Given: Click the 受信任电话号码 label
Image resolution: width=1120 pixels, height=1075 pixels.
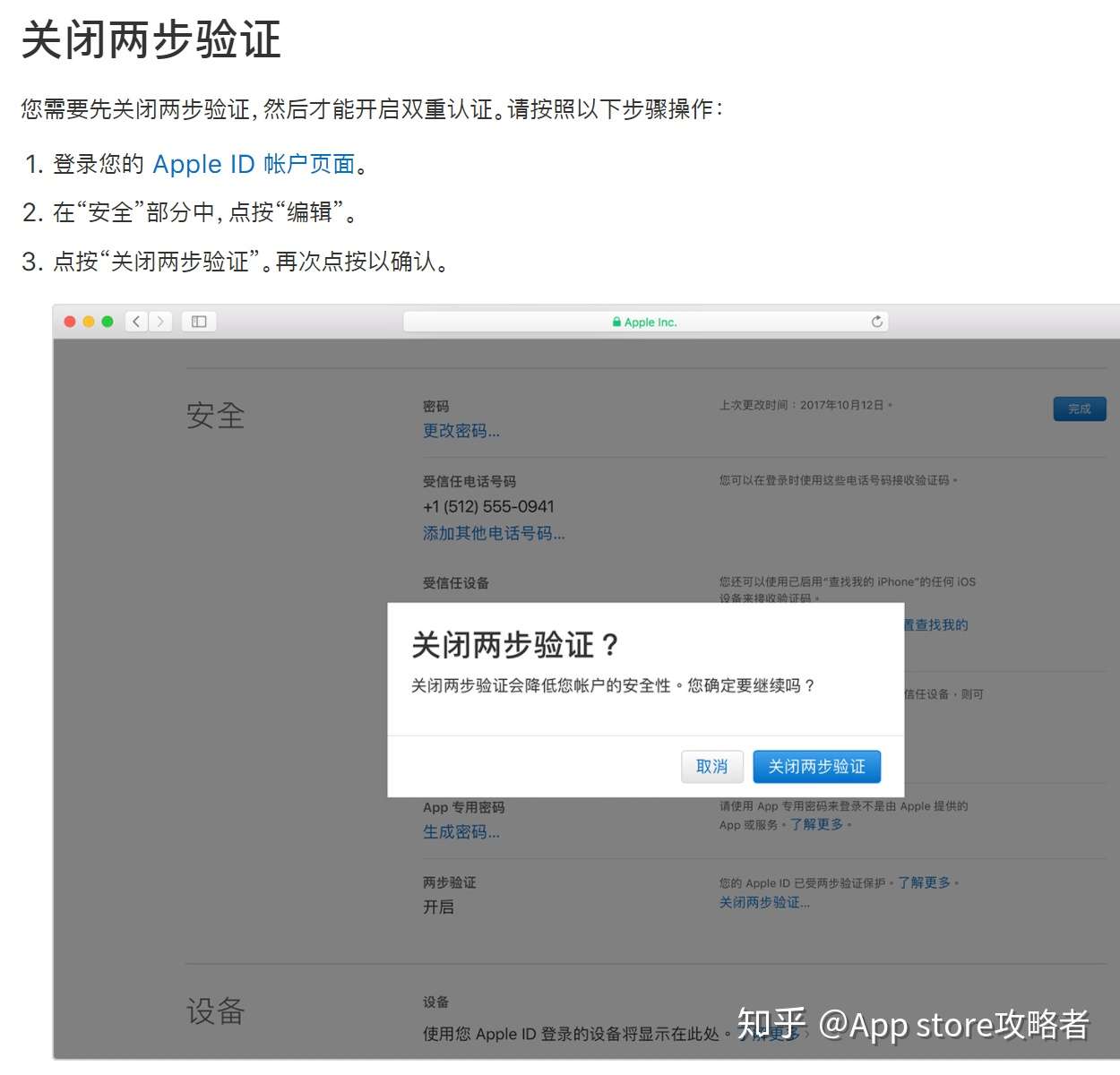Looking at the screenshot, I should pyautogui.click(x=470, y=481).
